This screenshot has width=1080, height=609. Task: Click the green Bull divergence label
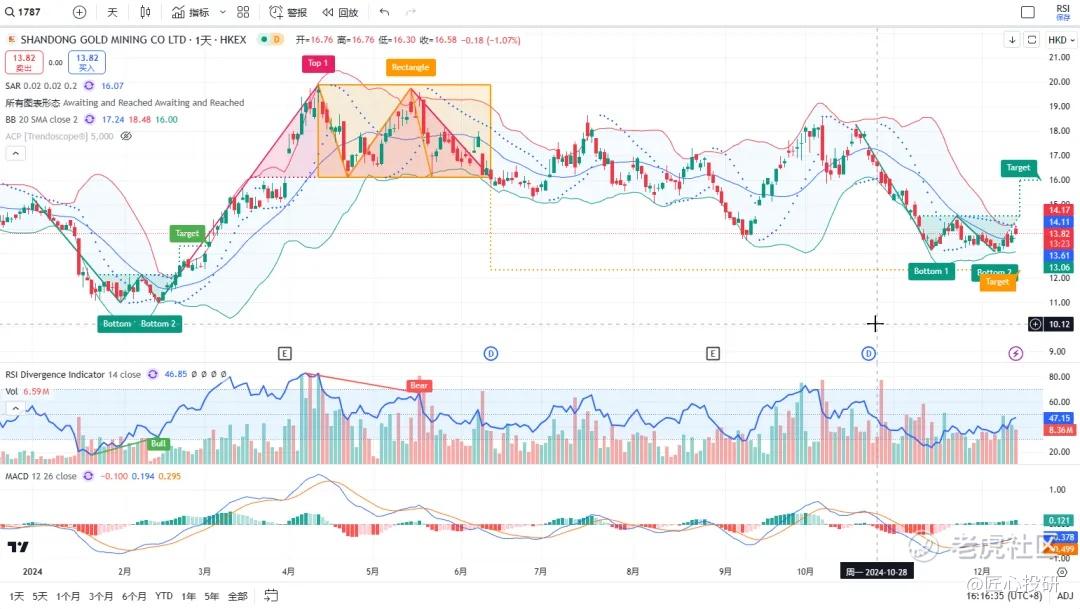pyautogui.click(x=158, y=444)
